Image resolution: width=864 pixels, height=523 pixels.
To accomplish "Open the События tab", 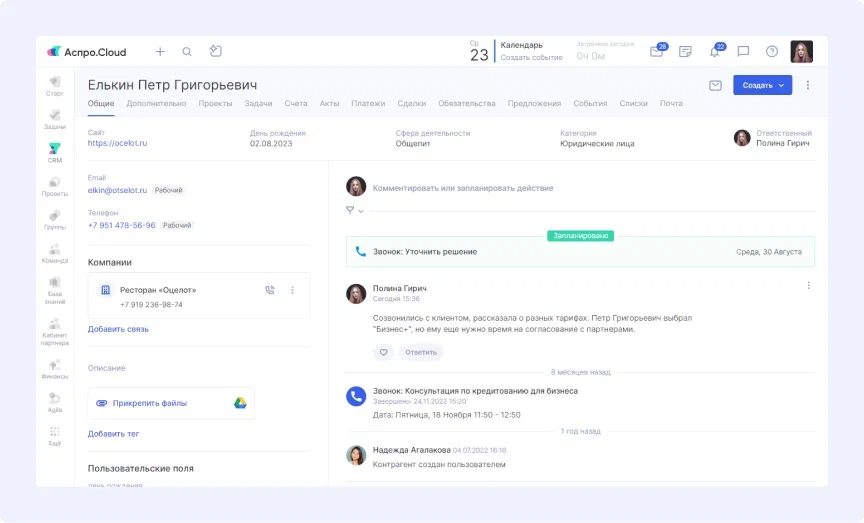I will [x=590, y=104].
